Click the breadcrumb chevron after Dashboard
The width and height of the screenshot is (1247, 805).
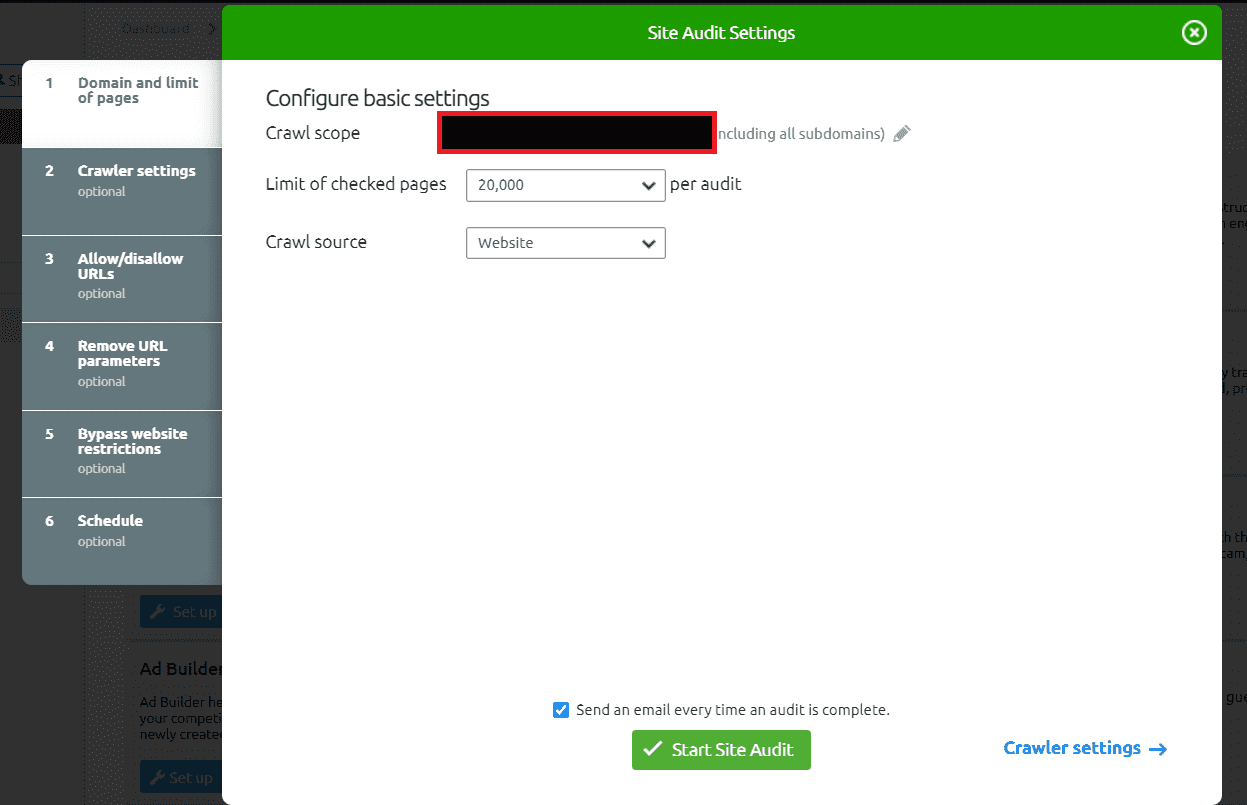click(x=212, y=29)
